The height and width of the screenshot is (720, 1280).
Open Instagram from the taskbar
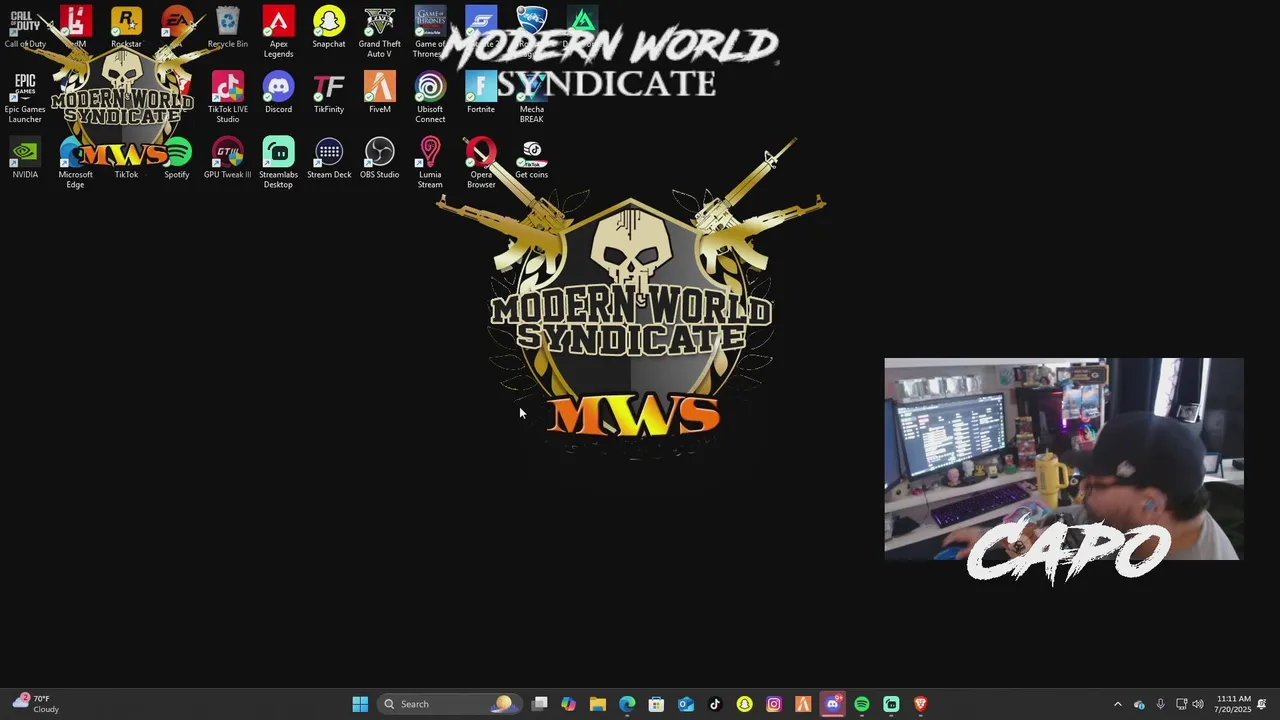774,704
